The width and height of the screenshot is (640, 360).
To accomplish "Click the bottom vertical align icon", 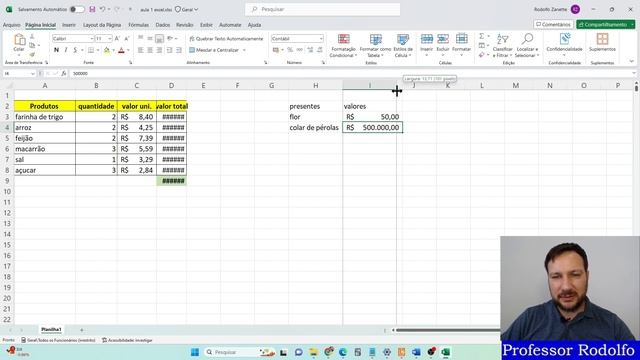I will coord(159,38).
